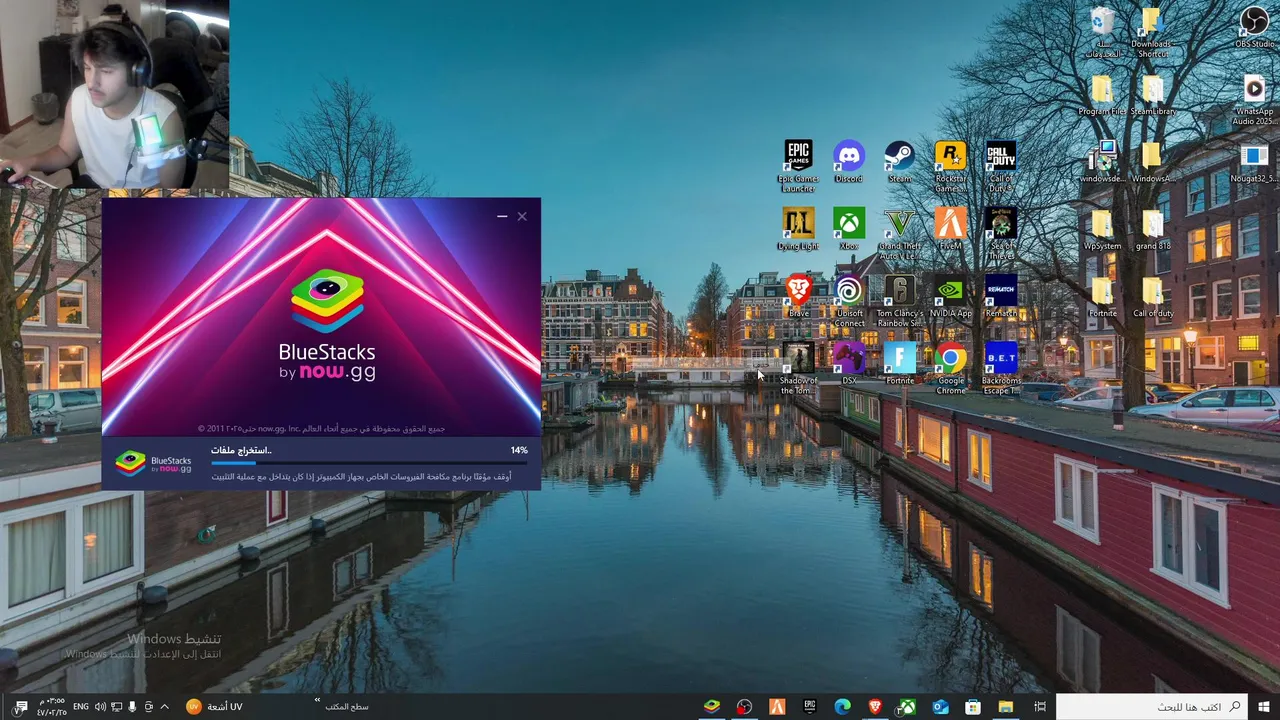The height and width of the screenshot is (720, 1280).
Task: Open Microsoft Store from the taskbar
Action: pyautogui.click(x=973, y=706)
